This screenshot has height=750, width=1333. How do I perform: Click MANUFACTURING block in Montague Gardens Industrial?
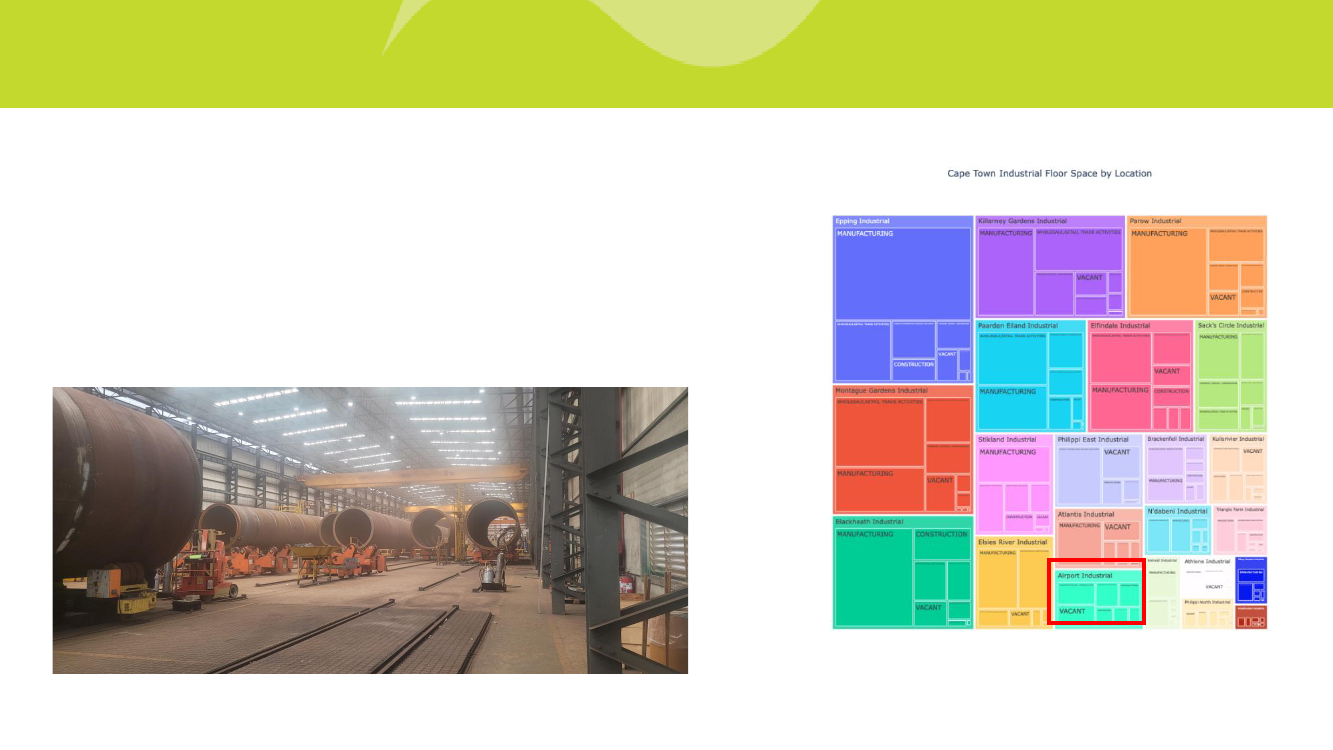pos(879,490)
